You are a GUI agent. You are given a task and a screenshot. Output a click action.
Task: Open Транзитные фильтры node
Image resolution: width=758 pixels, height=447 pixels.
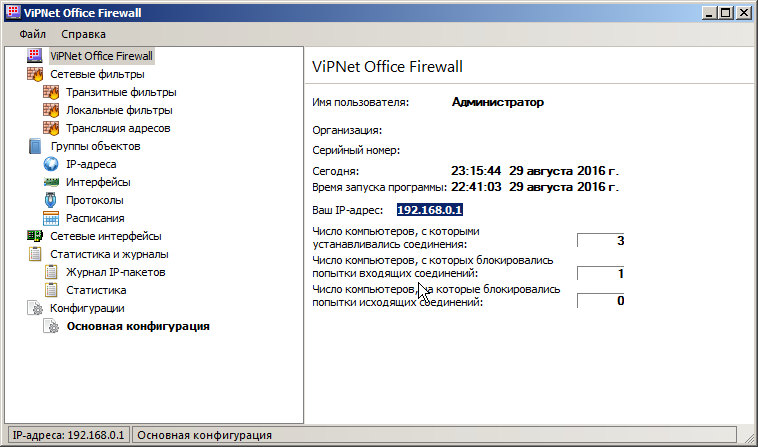121,92
